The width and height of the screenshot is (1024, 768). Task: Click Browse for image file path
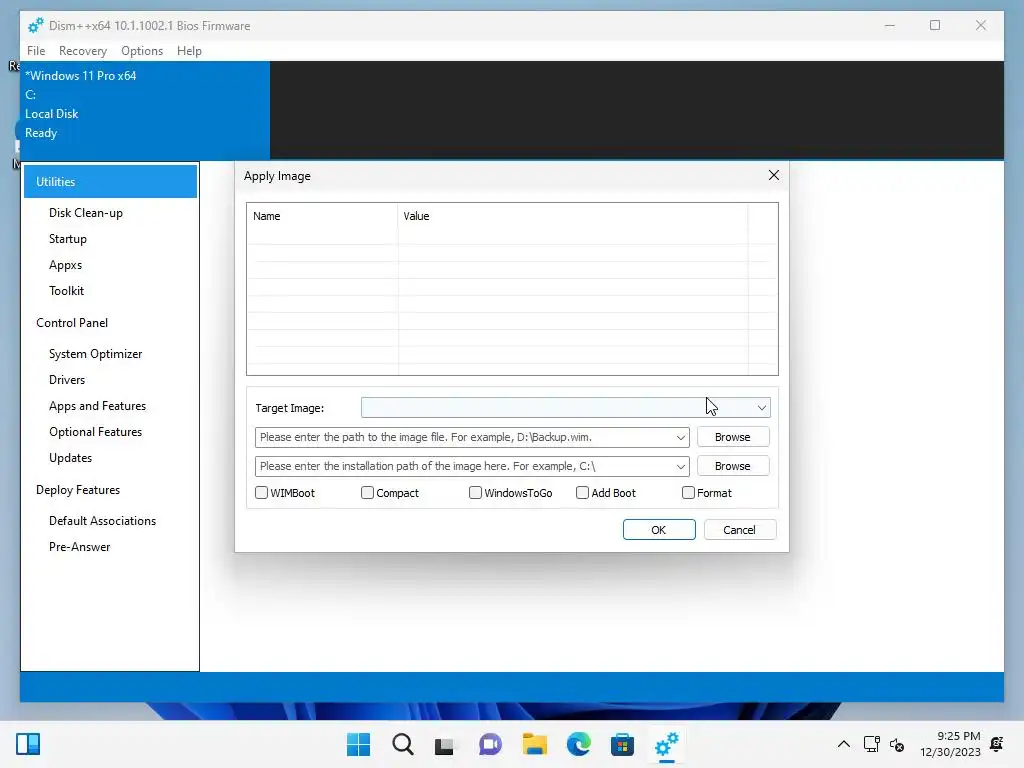point(733,437)
